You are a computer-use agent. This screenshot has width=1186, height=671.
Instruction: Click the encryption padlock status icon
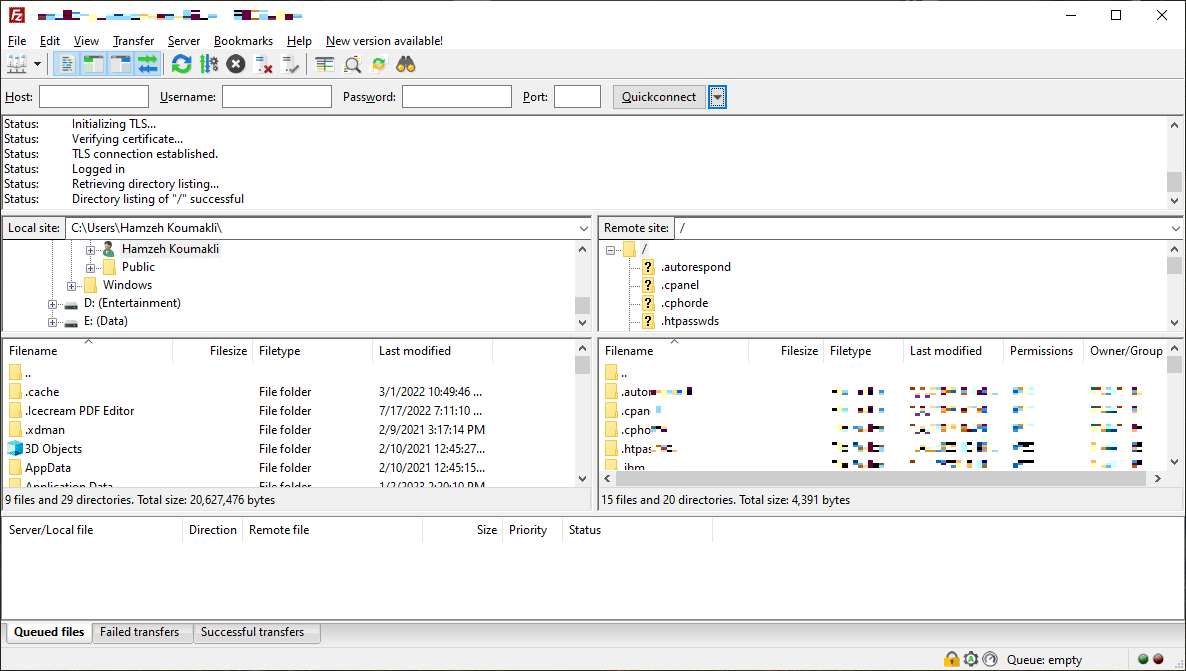click(952, 659)
